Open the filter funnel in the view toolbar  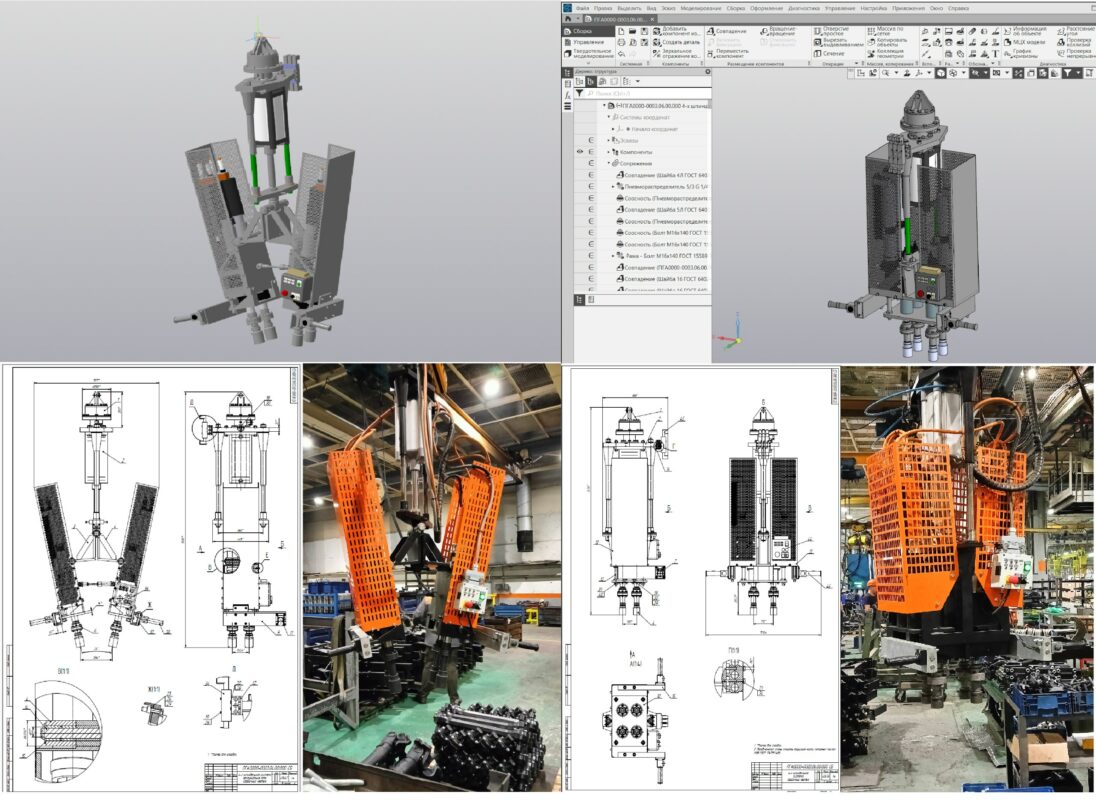pos(1069,73)
